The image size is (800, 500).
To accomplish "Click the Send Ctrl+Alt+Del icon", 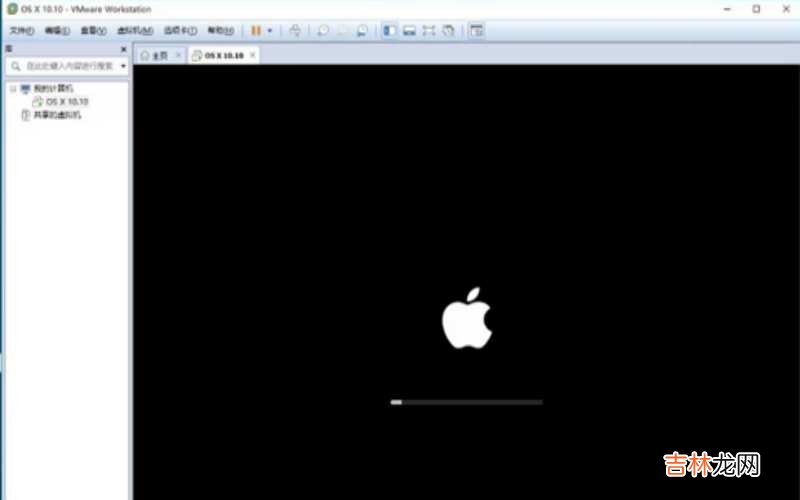I will (x=295, y=31).
